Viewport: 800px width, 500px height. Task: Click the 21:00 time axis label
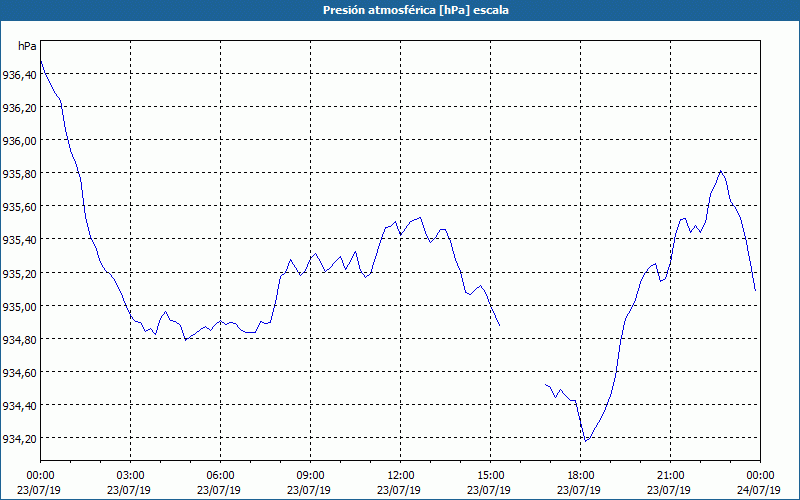(x=670, y=476)
